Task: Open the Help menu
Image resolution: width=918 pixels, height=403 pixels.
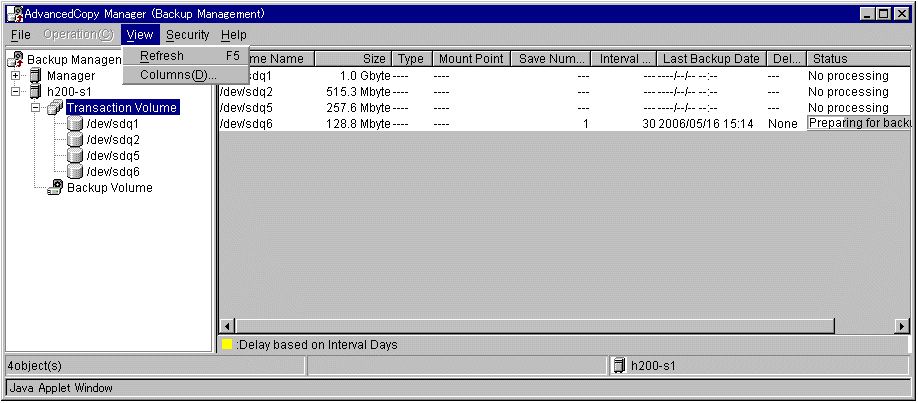Action: pos(234,35)
